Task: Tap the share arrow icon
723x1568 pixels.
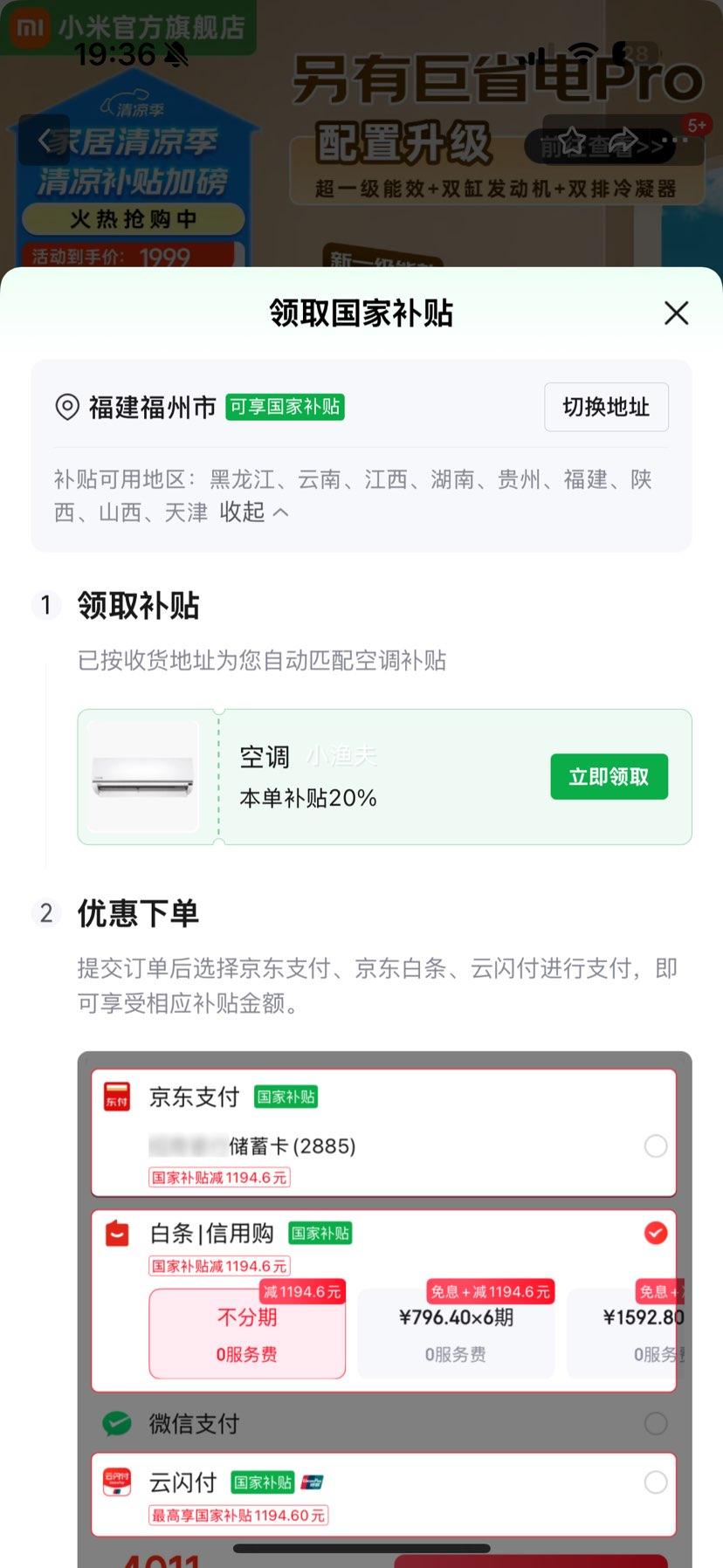Action: coord(623,140)
